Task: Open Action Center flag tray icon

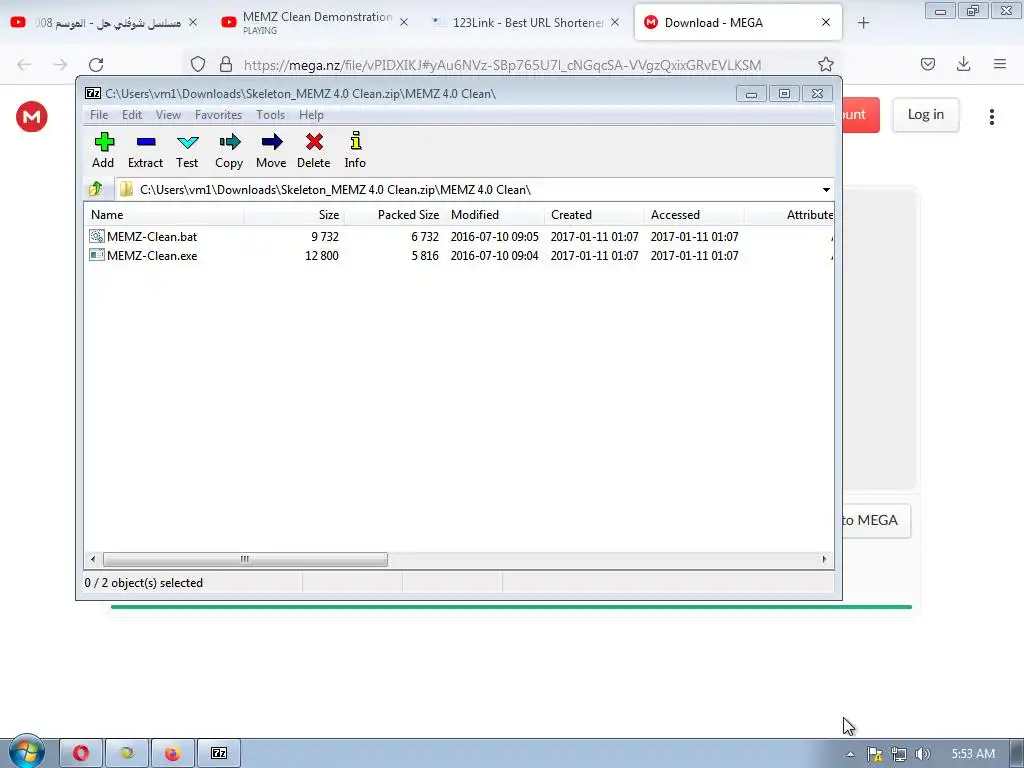Action: (x=874, y=754)
